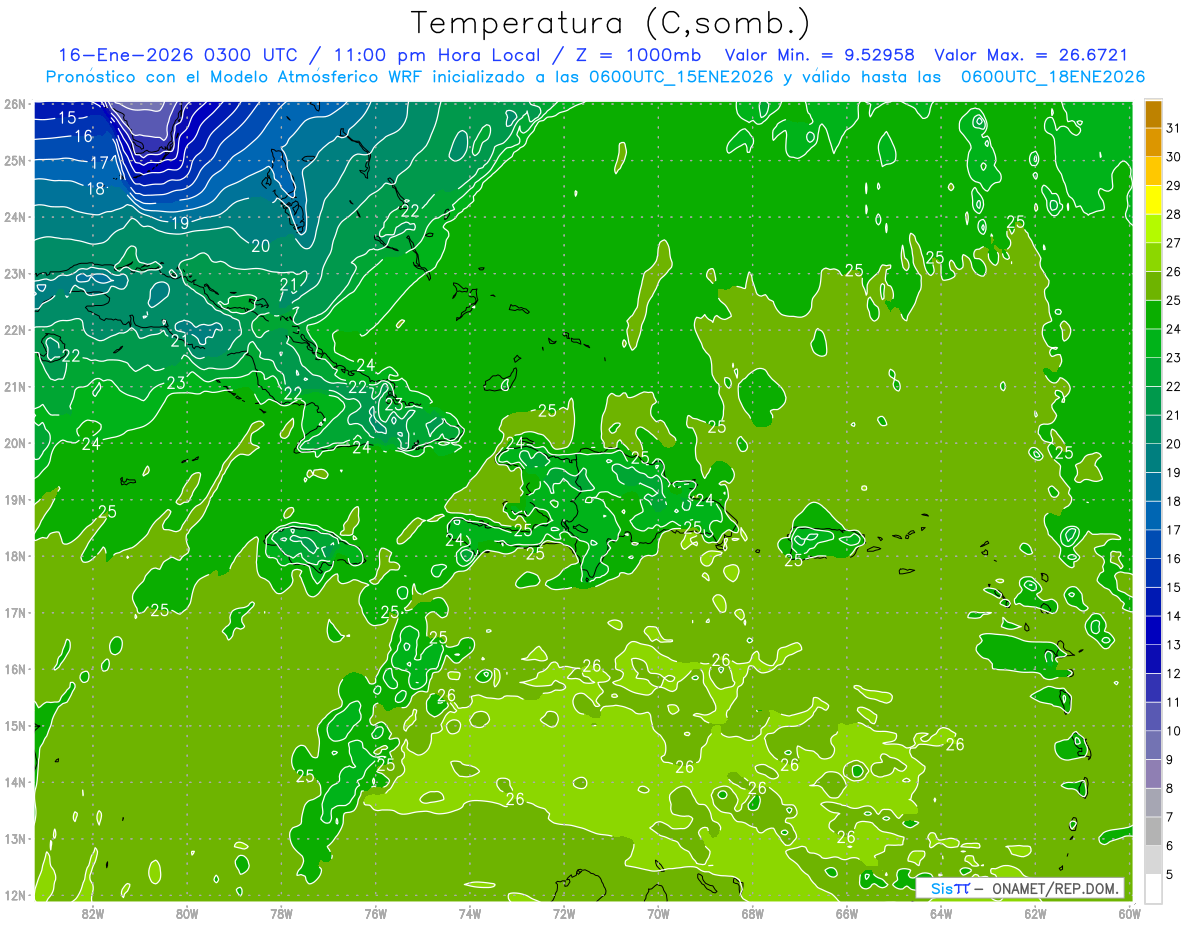Click the color scale label "11"
This screenshot has width=1200, height=927.
click(1173, 702)
